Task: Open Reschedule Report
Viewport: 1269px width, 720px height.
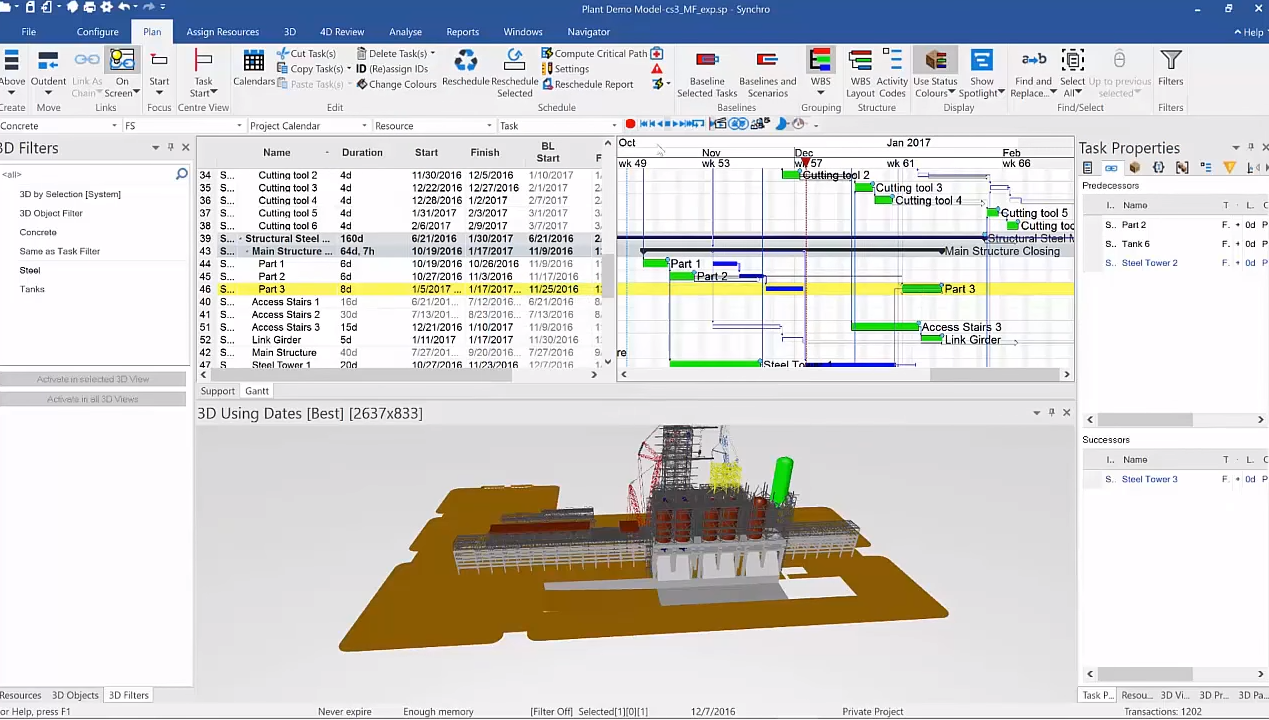Action: click(x=587, y=84)
